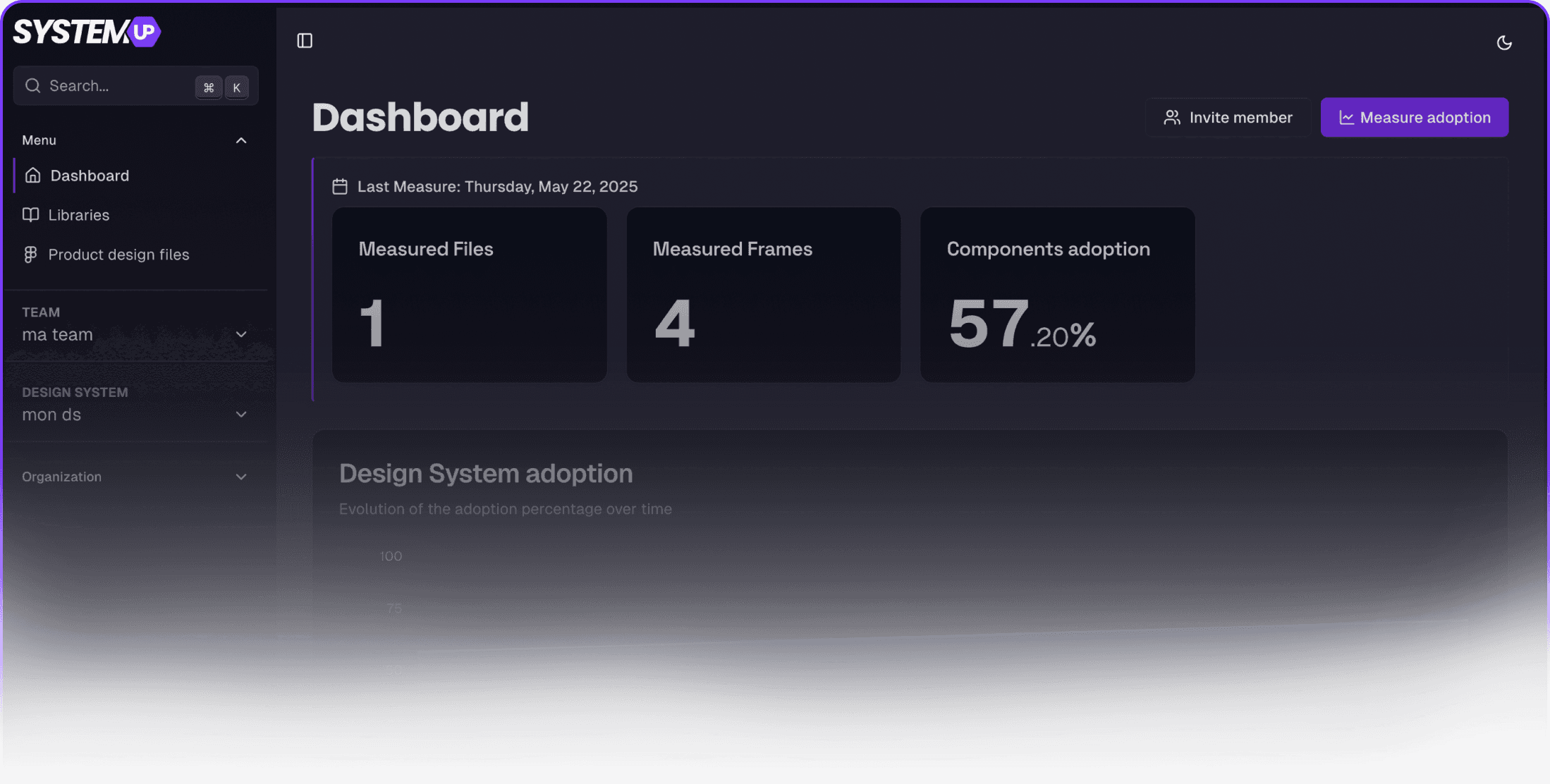Switch theme with moon icon
Image resolution: width=1550 pixels, height=784 pixels.
point(1503,43)
